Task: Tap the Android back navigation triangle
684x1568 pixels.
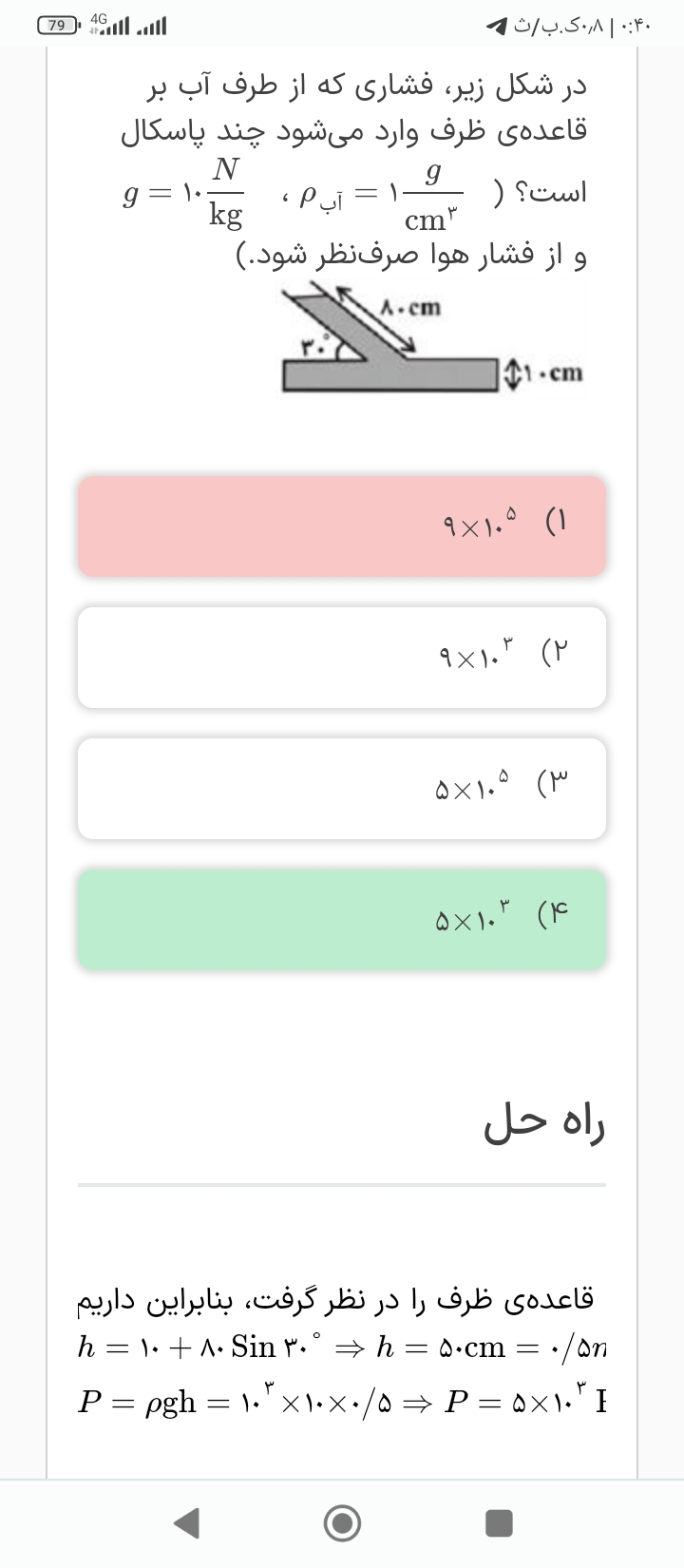Action: pyautogui.click(x=188, y=1523)
